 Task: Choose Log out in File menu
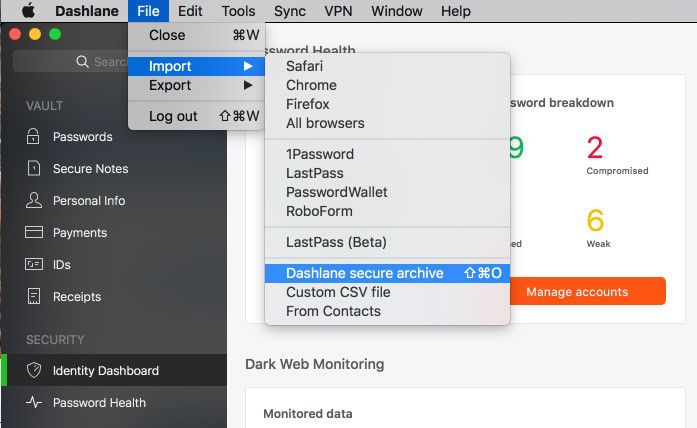point(196,116)
